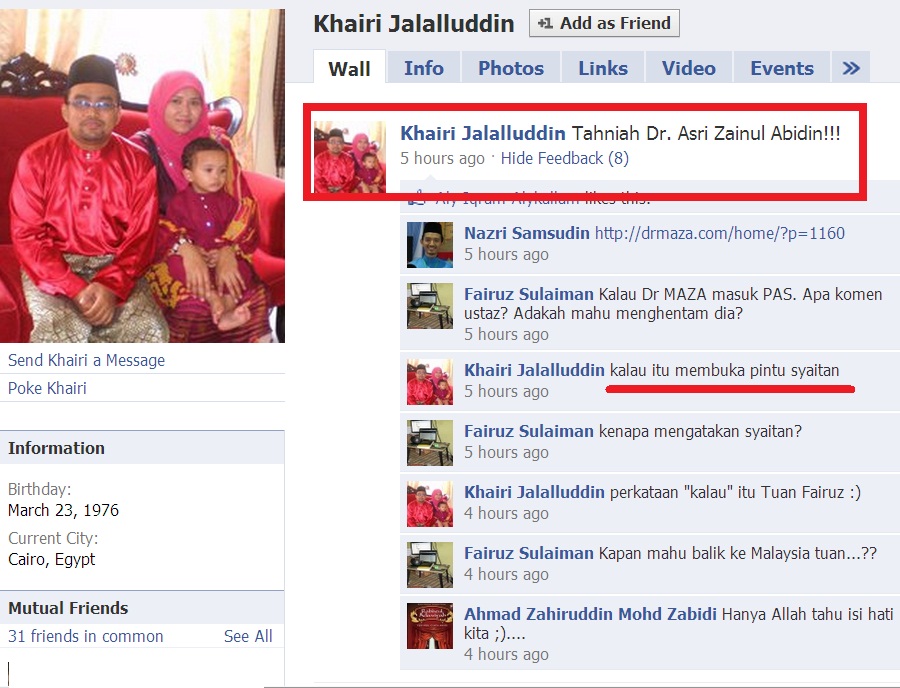Click the large family profile photo

(x=142, y=176)
